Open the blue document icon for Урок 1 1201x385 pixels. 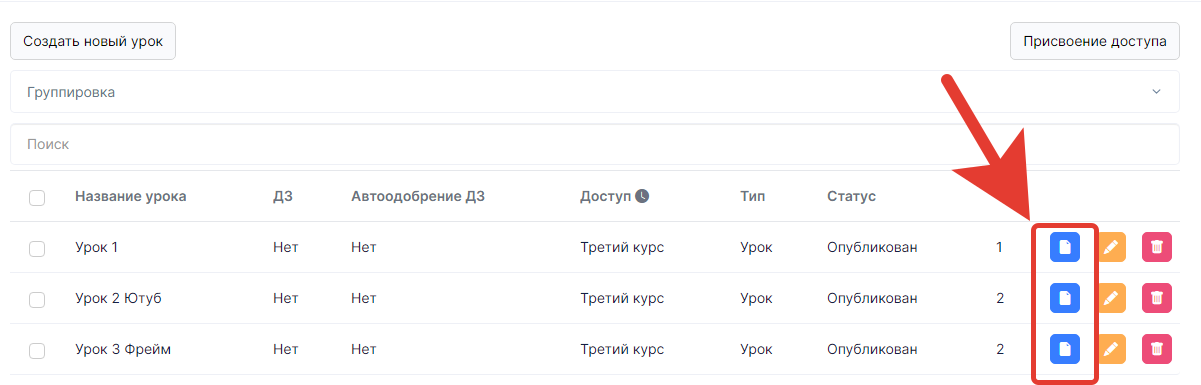[x=1065, y=247]
